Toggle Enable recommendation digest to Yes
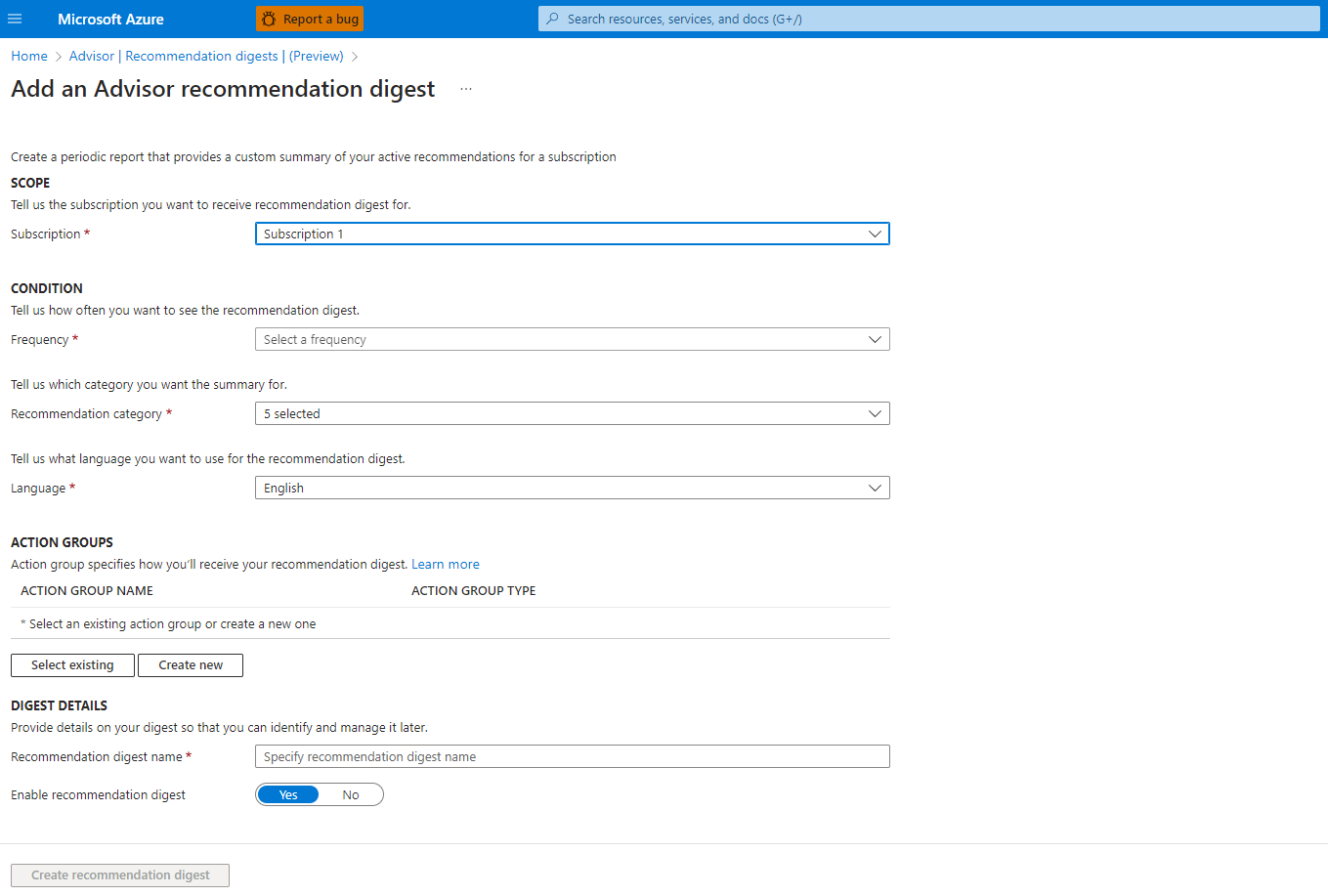Image resolution: width=1328 pixels, height=896 pixels. pyautogui.click(x=288, y=794)
